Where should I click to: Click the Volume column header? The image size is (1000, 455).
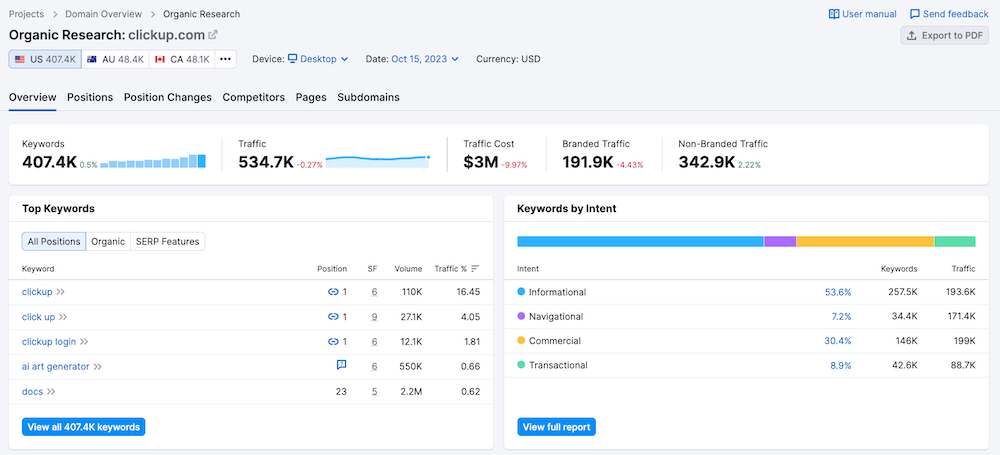[x=408, y=269]
